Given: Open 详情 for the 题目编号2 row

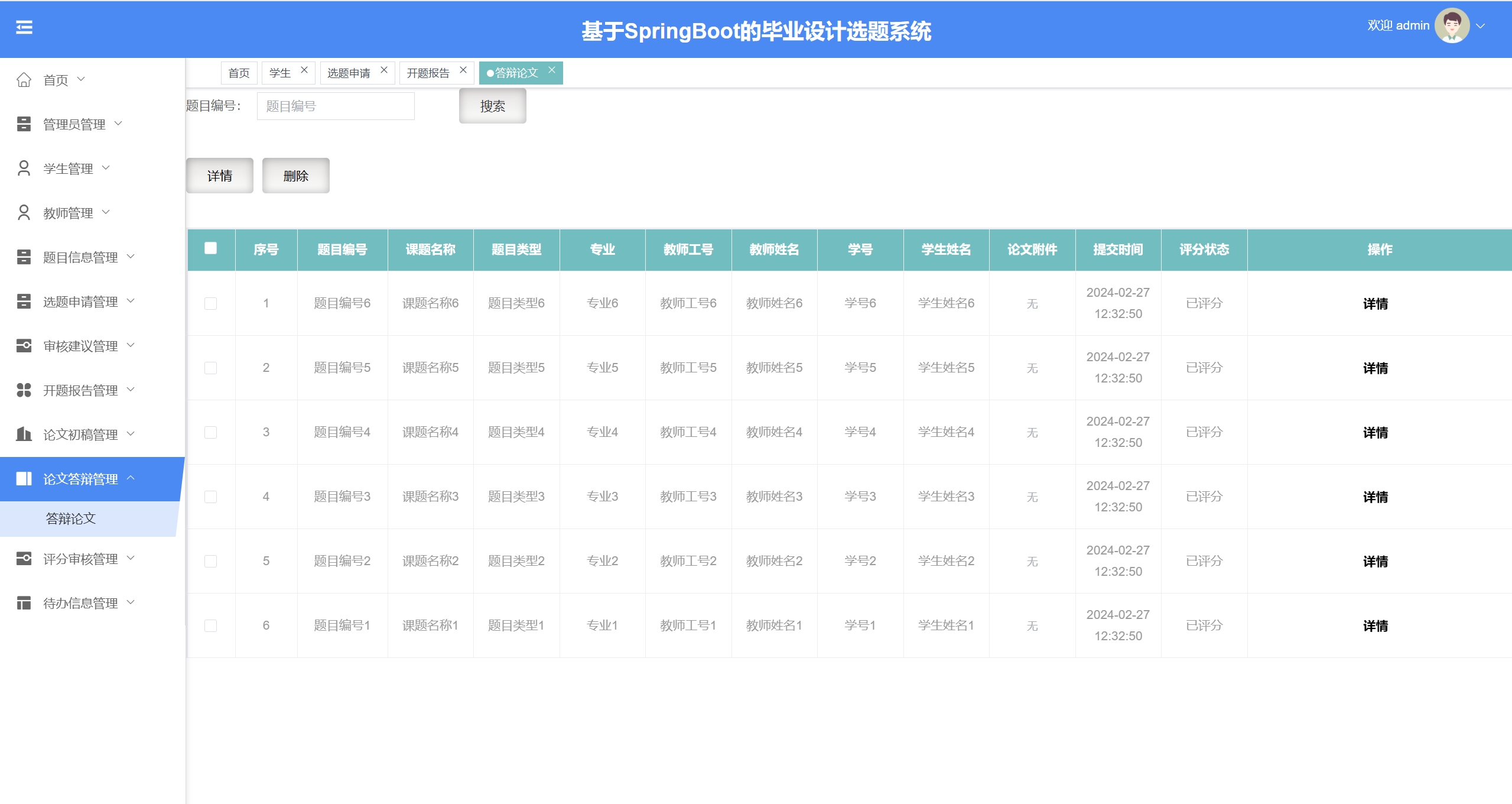Looking at the screenshot, I should 1376,562.
